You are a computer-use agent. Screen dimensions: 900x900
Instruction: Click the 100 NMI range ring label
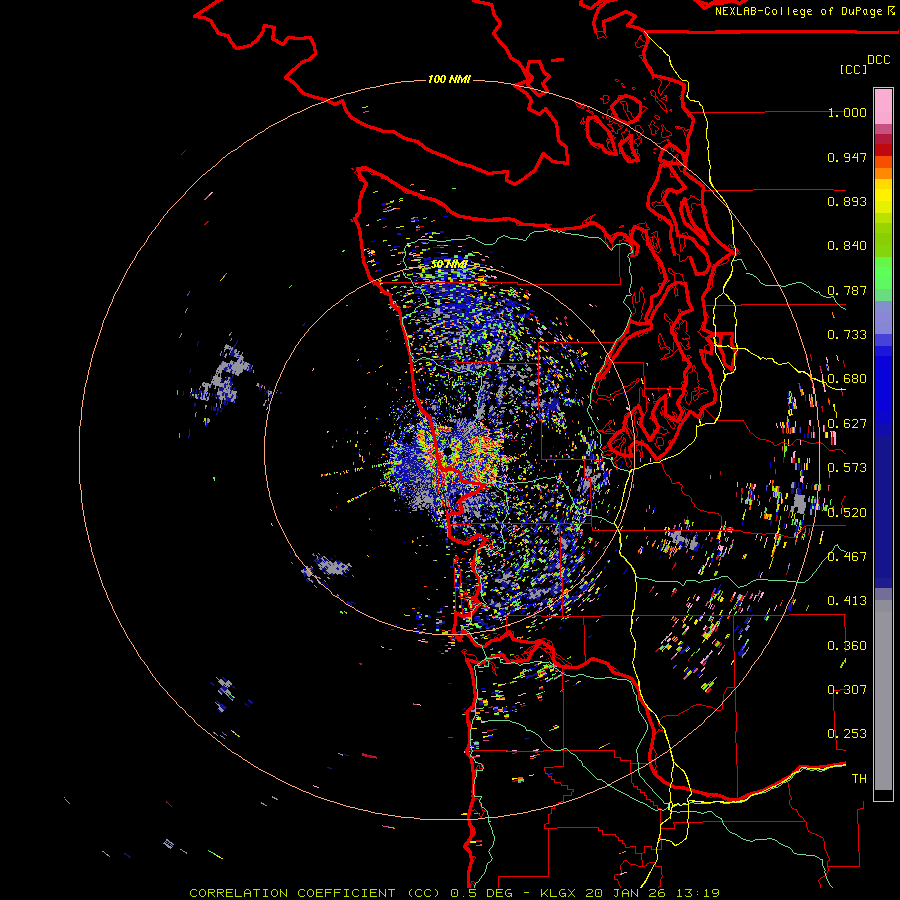(449, 79)
